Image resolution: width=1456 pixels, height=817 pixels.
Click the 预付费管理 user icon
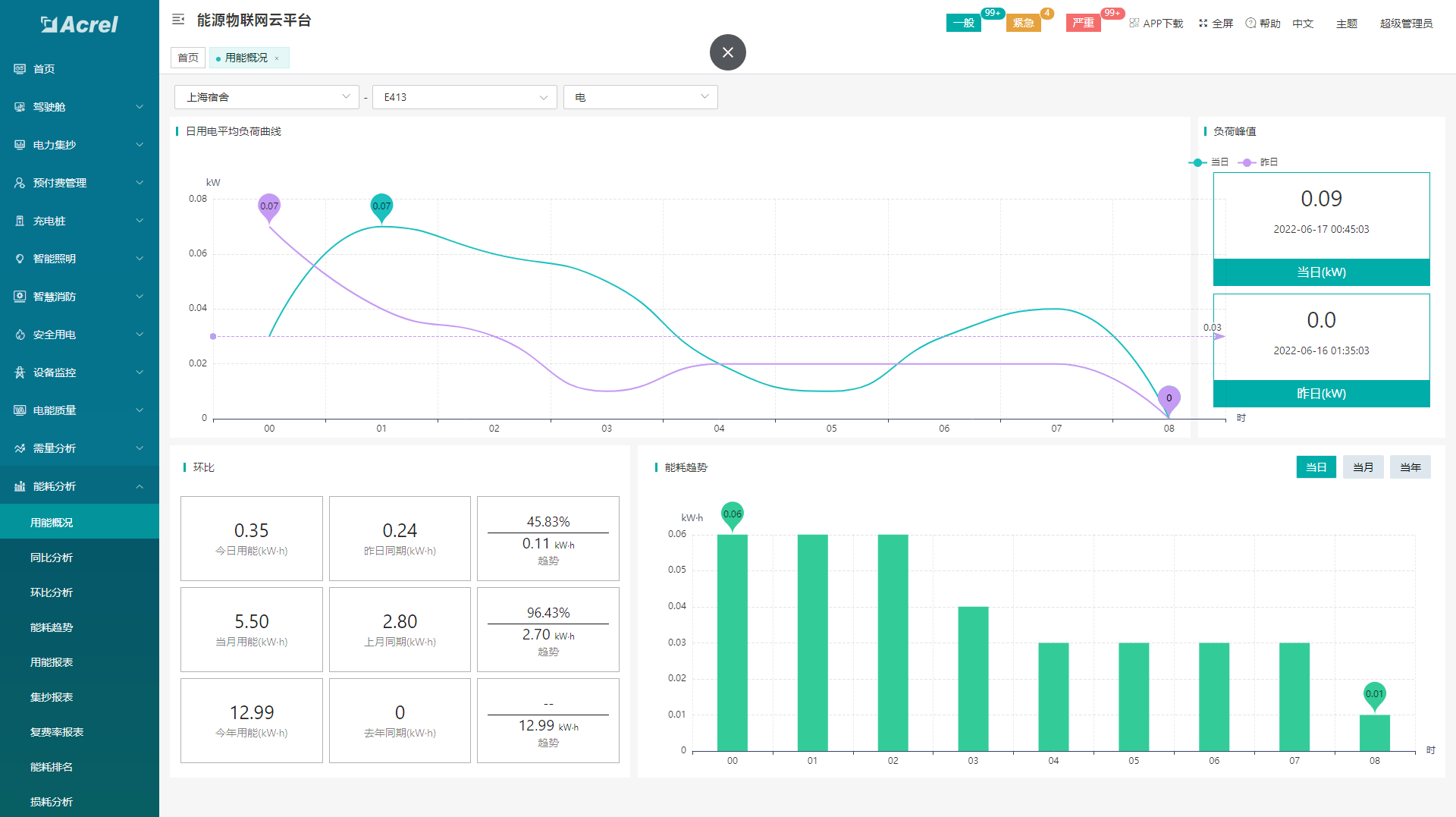(20, 183)
